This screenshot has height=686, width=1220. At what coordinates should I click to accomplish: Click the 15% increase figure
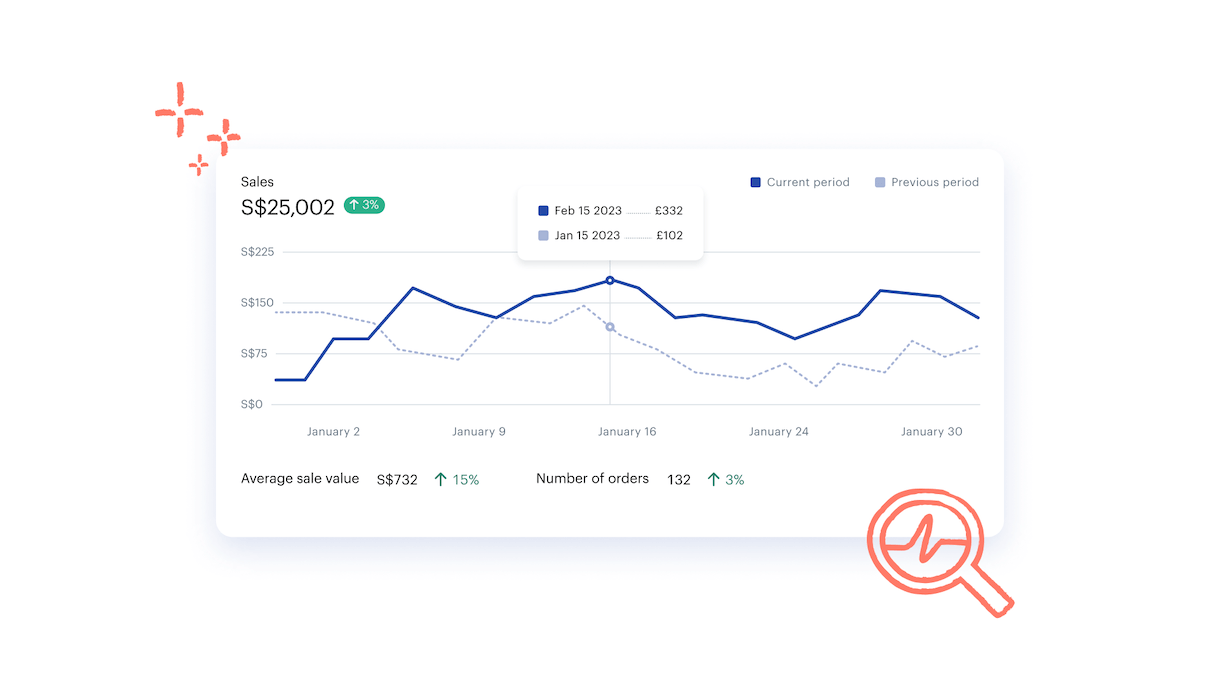click(466, 480)
